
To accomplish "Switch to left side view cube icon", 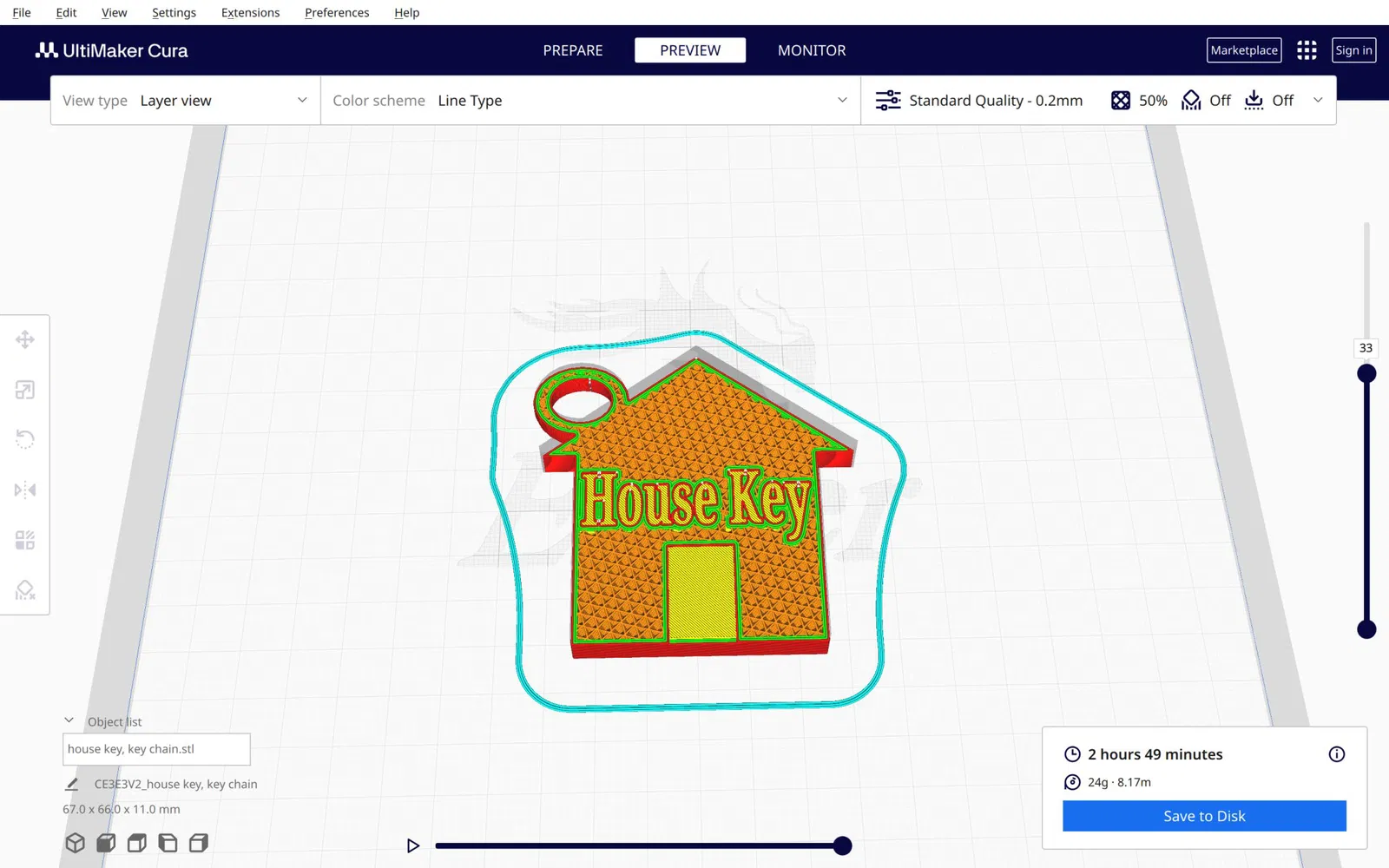I will 168,843.
